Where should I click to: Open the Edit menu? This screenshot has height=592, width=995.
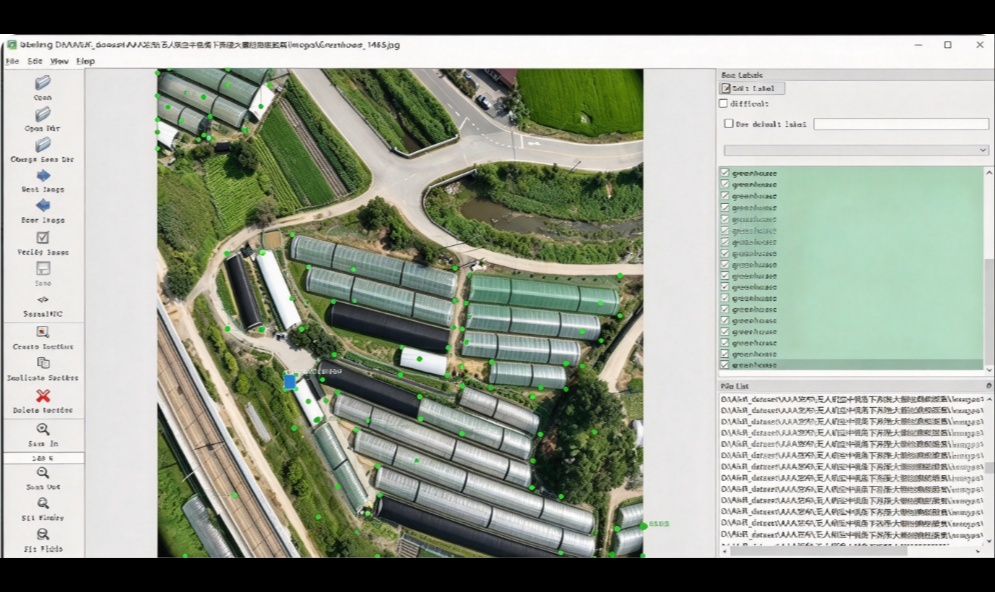click(x=35, y=61)
